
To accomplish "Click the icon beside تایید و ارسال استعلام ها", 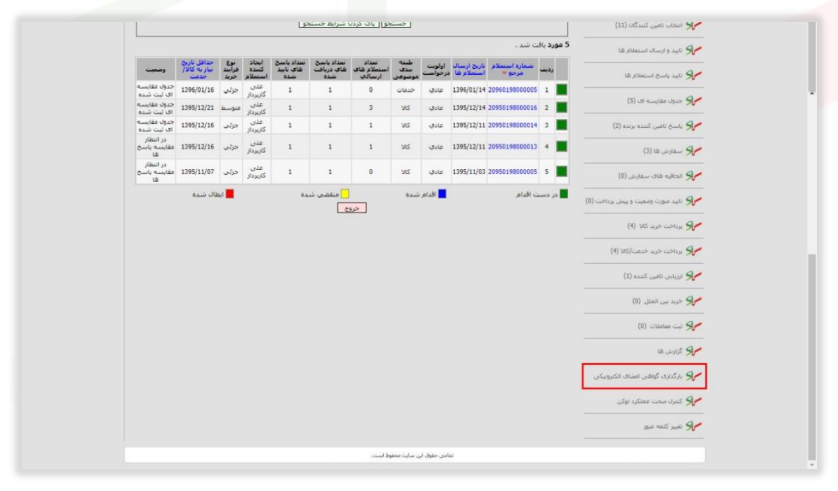I will coord(694,50).
